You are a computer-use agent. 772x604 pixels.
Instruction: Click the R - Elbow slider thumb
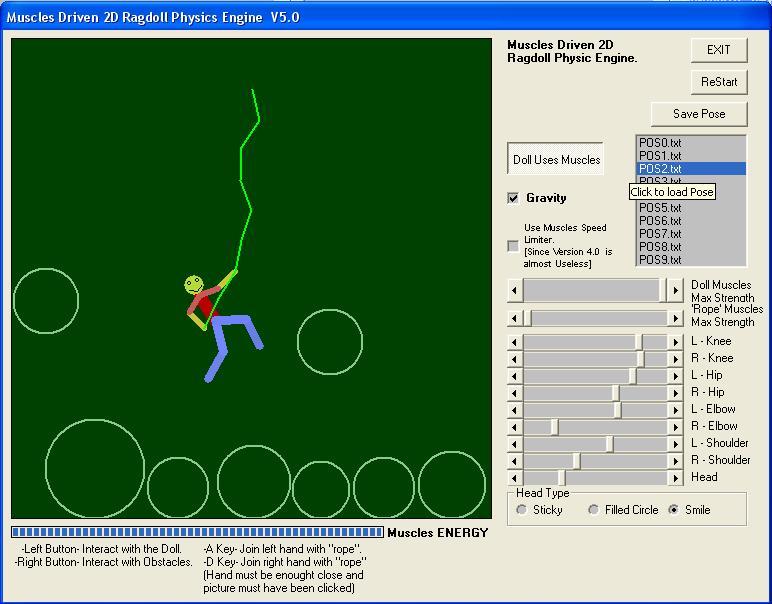pyautogui.click(x=555, y=427)
